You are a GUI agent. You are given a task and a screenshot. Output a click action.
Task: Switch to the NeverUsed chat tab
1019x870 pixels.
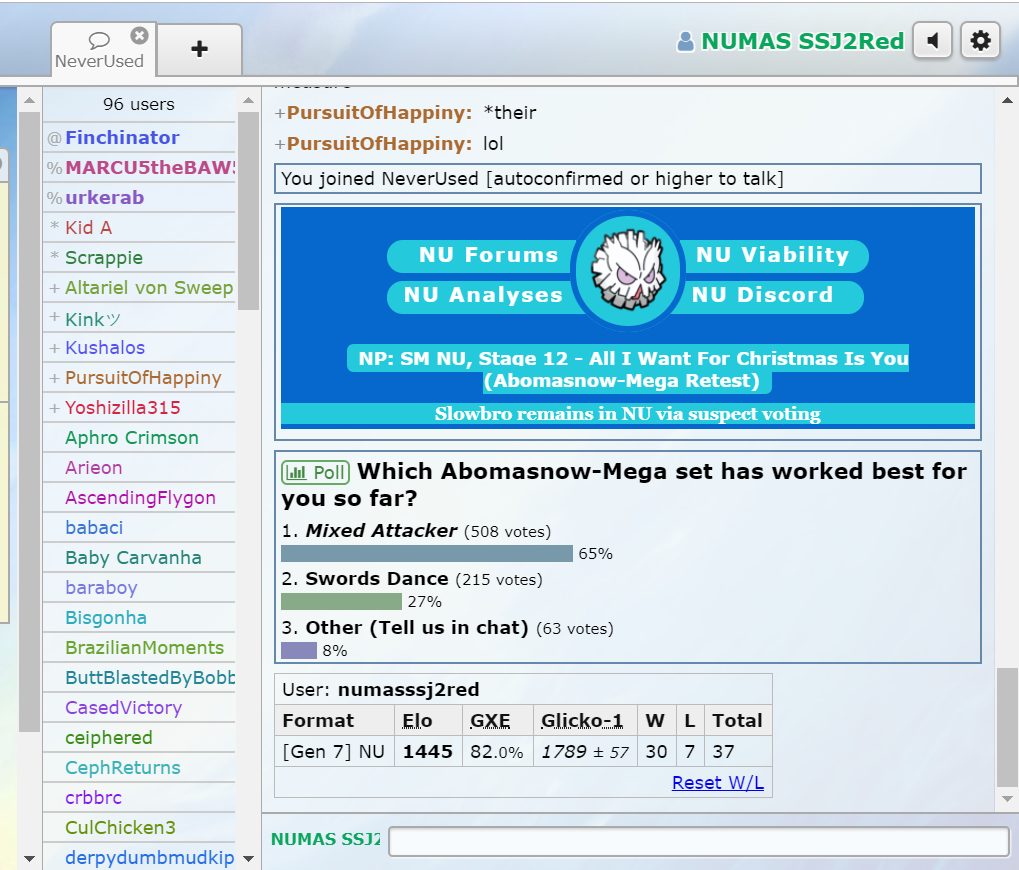[x=98, y=52]
